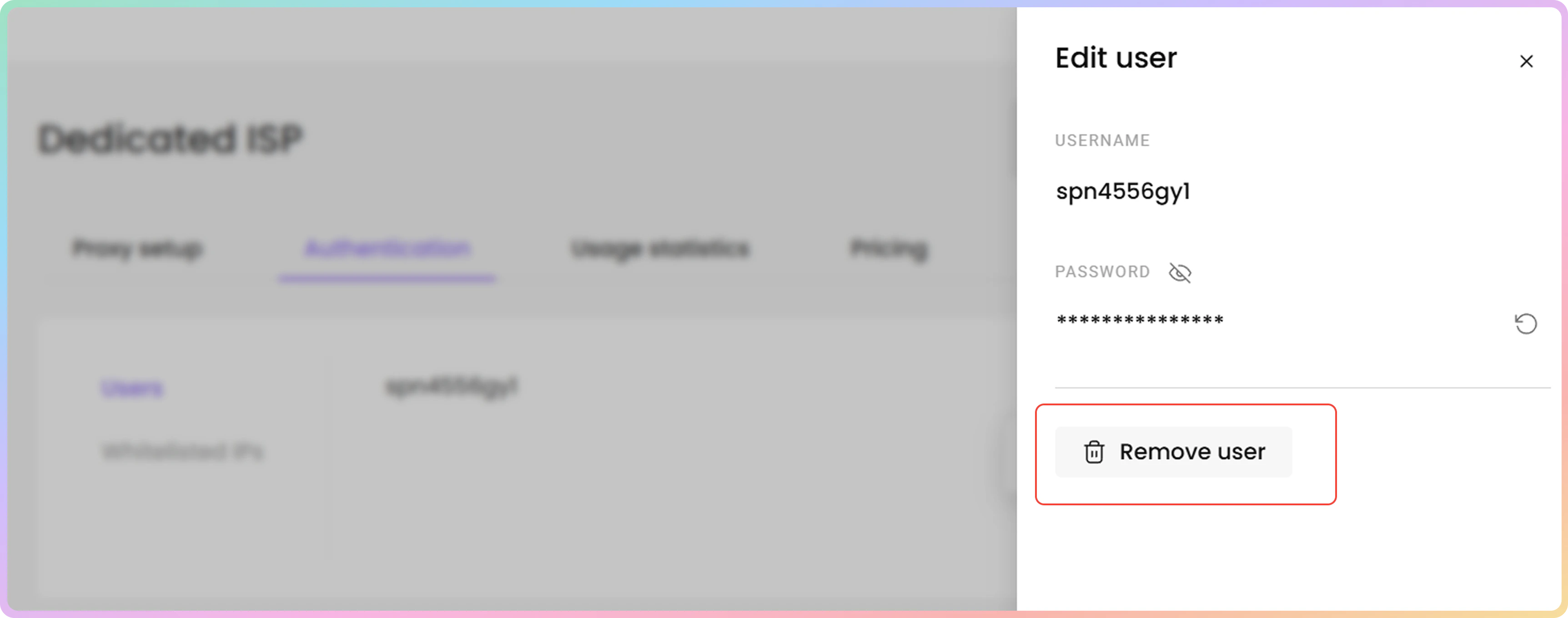
Task: Click the divider line below the password
Action: coord(1302,388)
